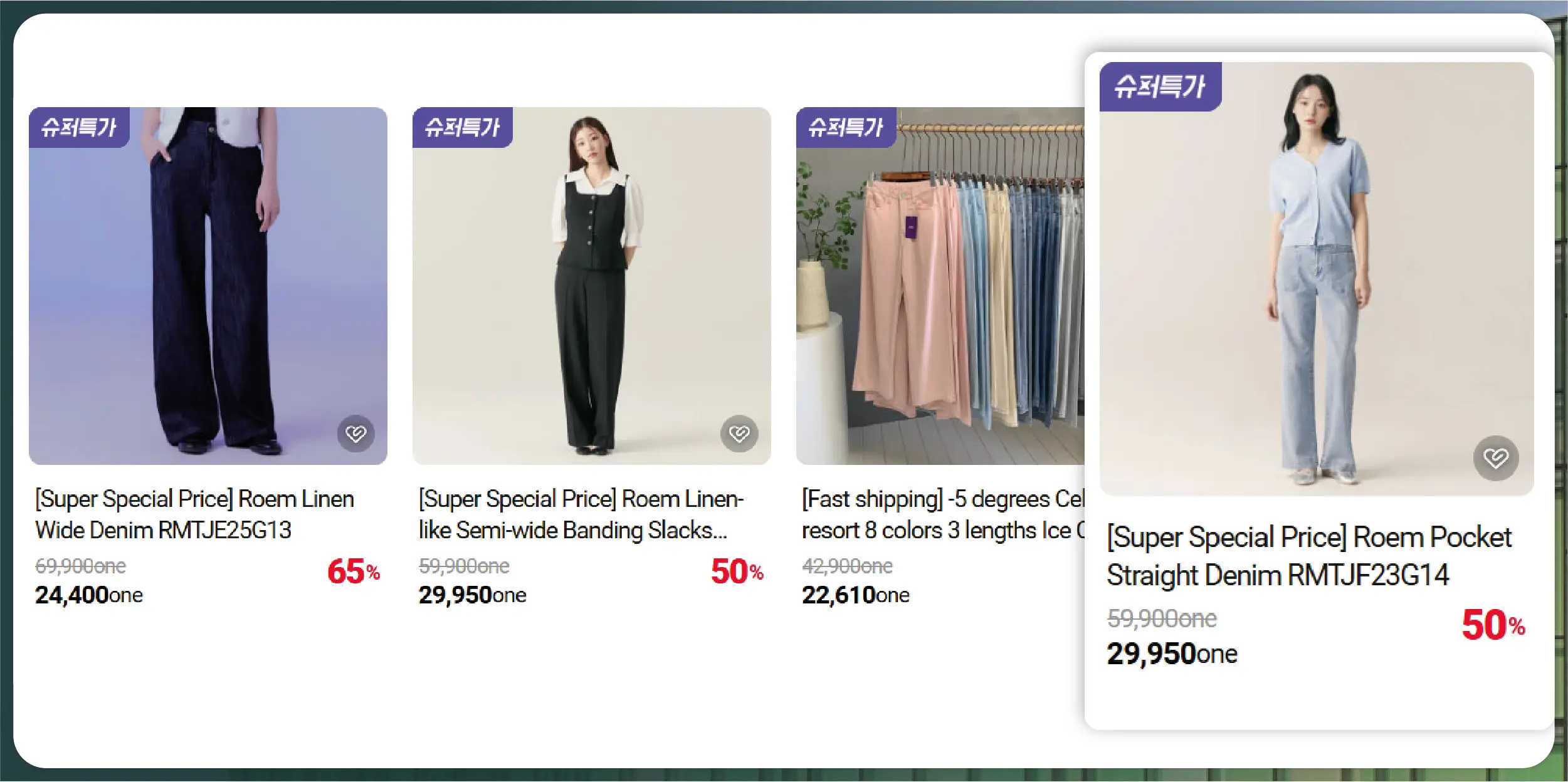This screenshot has height=782, width=1568.
Task: Click the 50% discount on Pocket Straight Denim
Action: pos(1493,625)
